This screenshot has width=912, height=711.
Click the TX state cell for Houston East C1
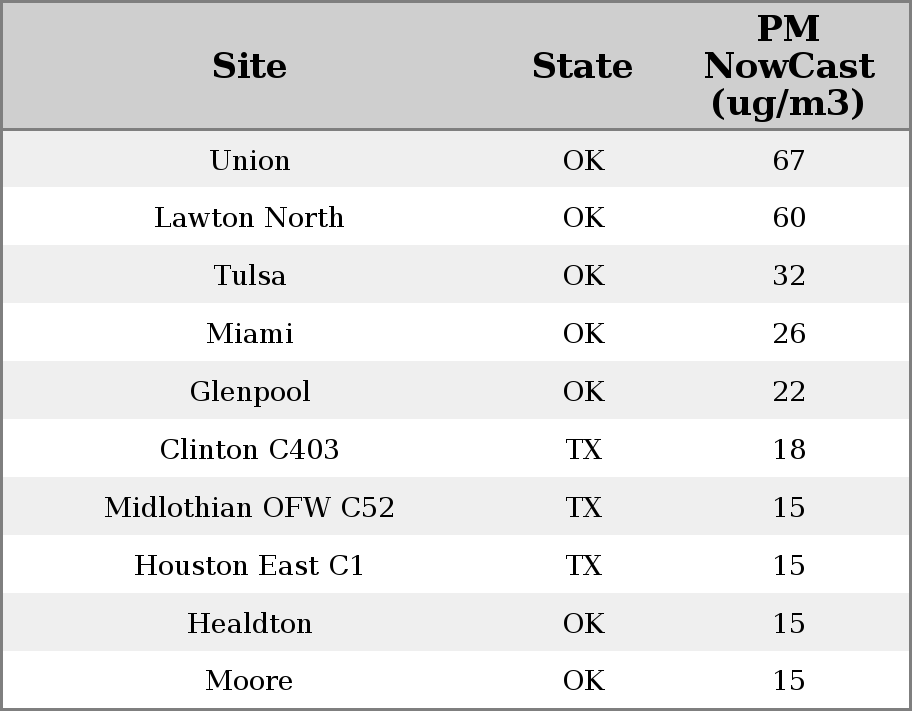coord(584,566)
